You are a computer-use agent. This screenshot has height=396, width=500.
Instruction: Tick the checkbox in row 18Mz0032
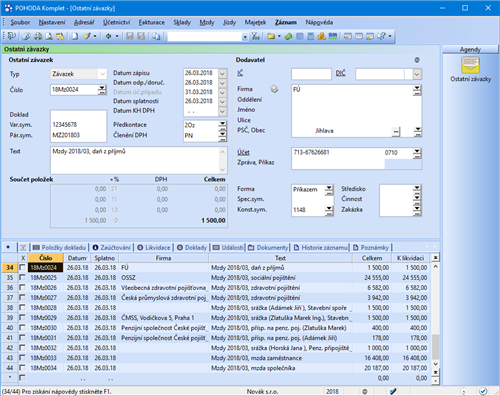tap(22, 348)
